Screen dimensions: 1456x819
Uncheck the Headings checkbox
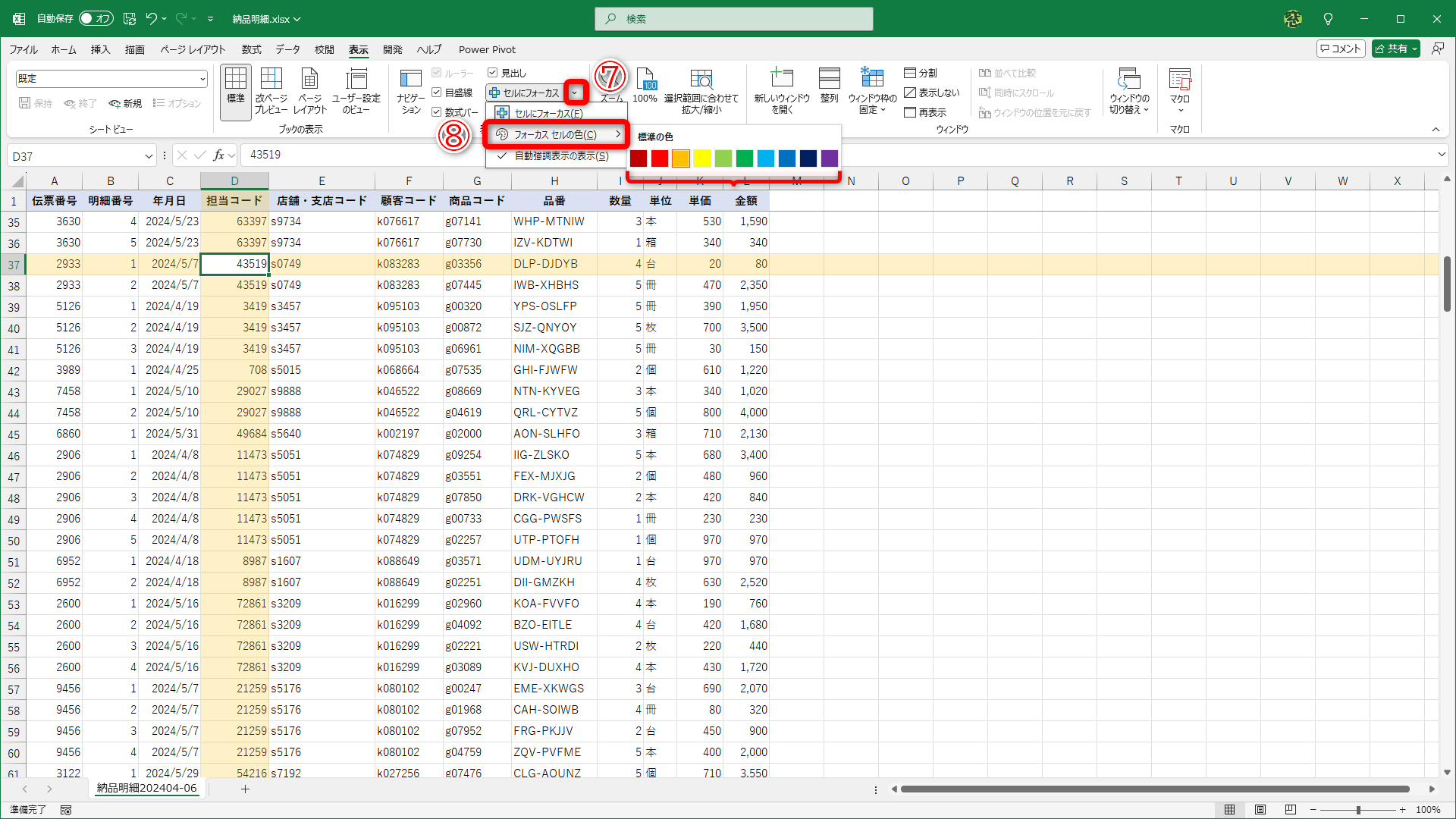(493, 73)
